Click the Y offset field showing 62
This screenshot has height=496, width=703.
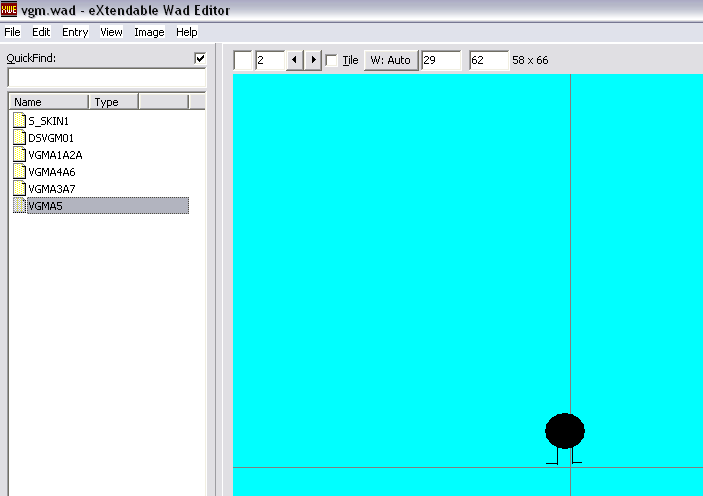click(x=489, y=60)
